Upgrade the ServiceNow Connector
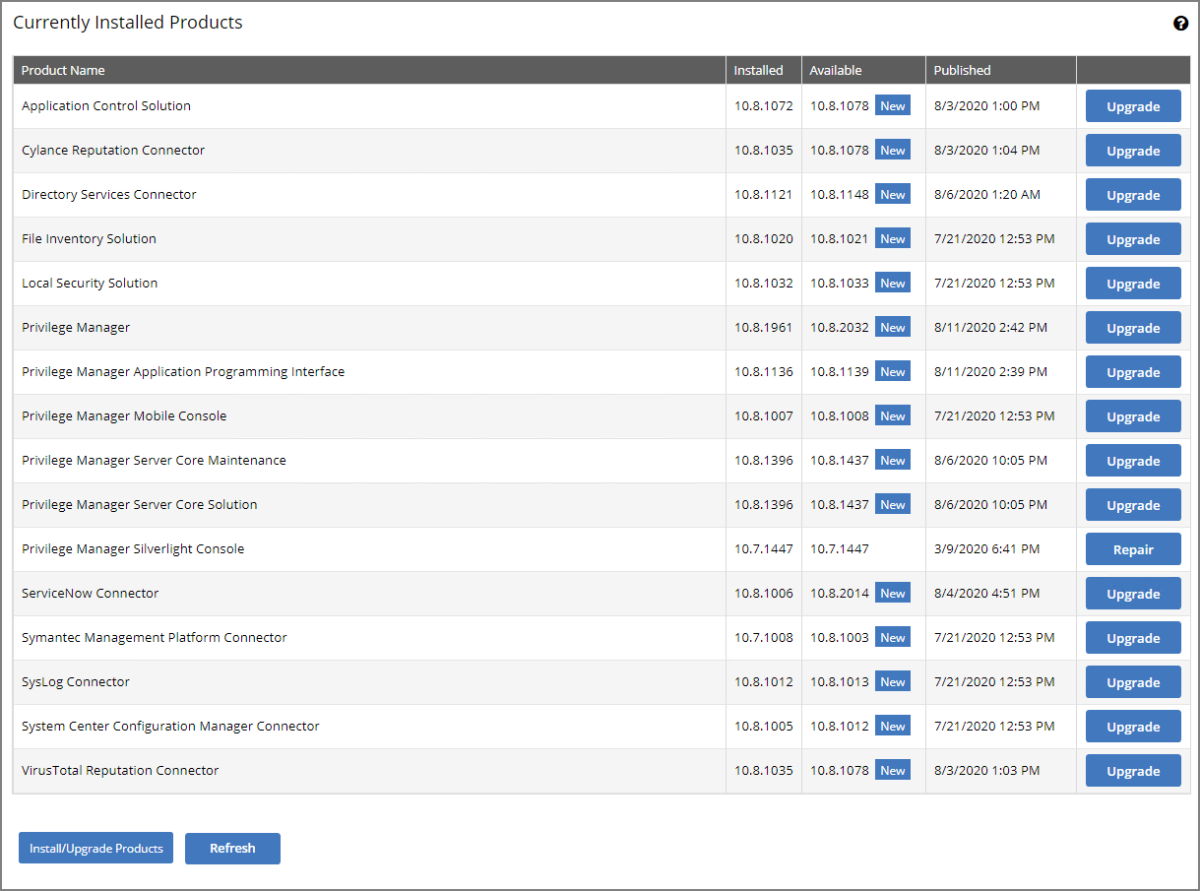Image resolution: width=1200 pixels, height=891 pixels. point(1132,594)
